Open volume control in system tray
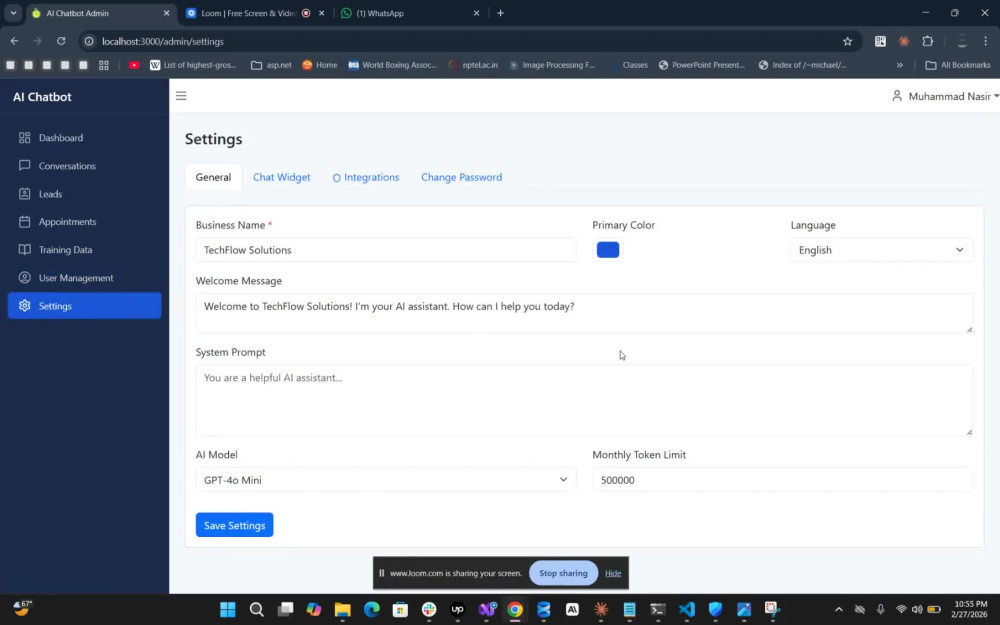The image size is (1000, 625). pos(917,610)
